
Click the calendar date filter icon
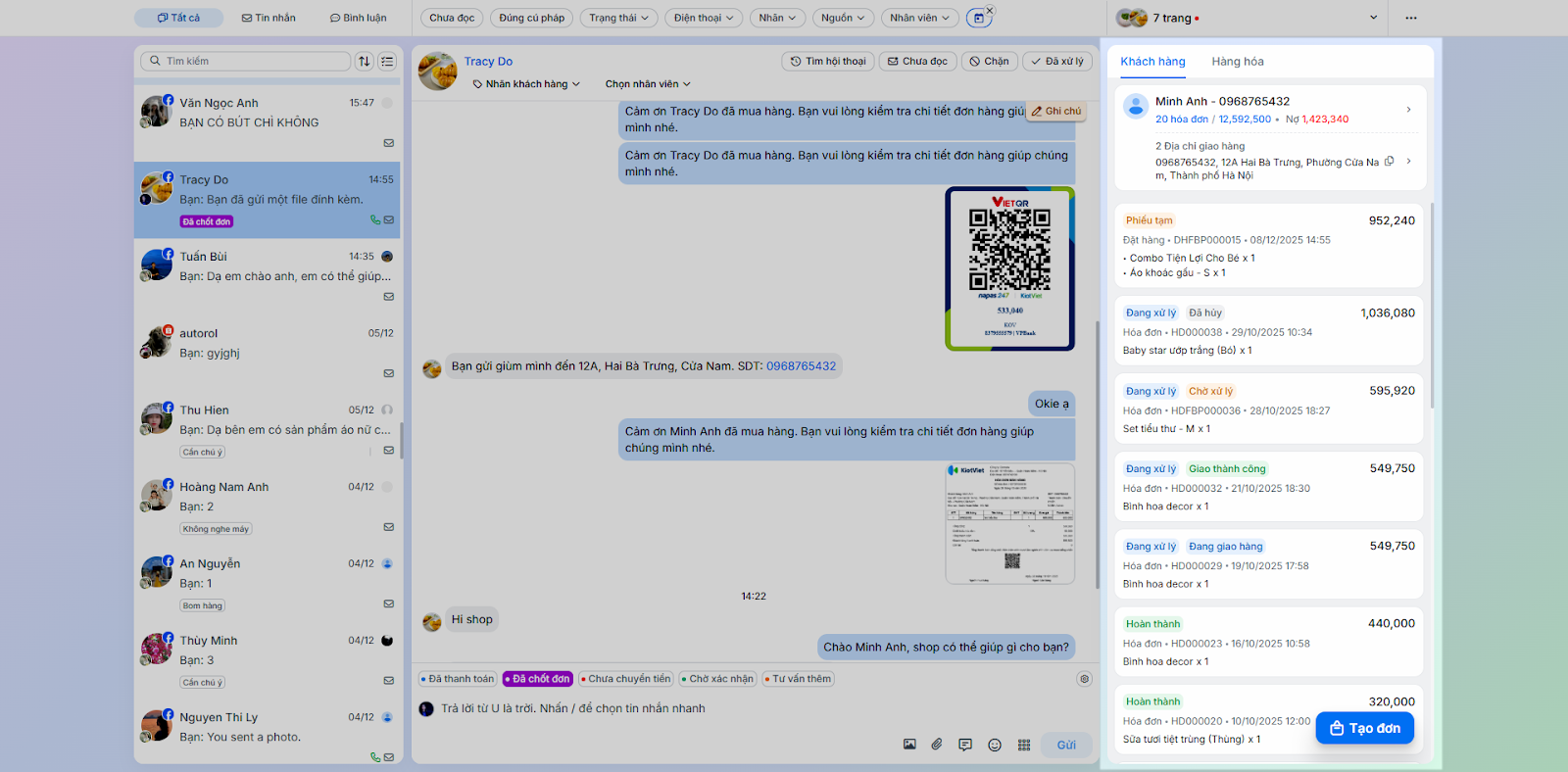(x=978, y=18)
